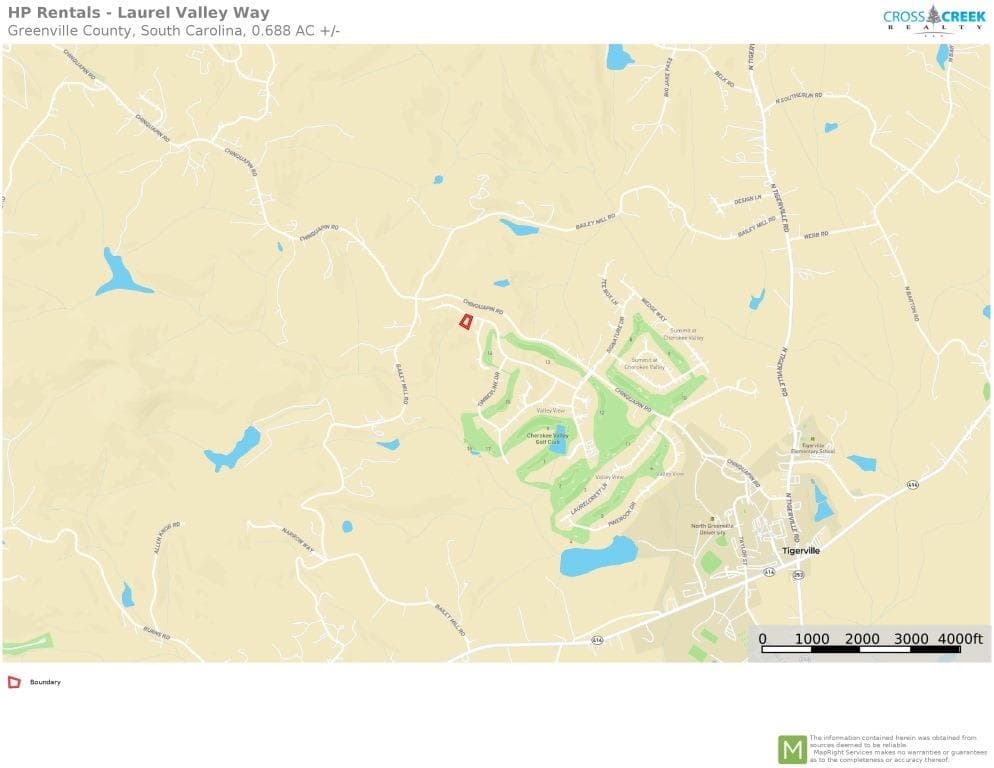Click the MapRight disclaimer text
The width and height of the screenshot is (994, 768).
[898, 748]
